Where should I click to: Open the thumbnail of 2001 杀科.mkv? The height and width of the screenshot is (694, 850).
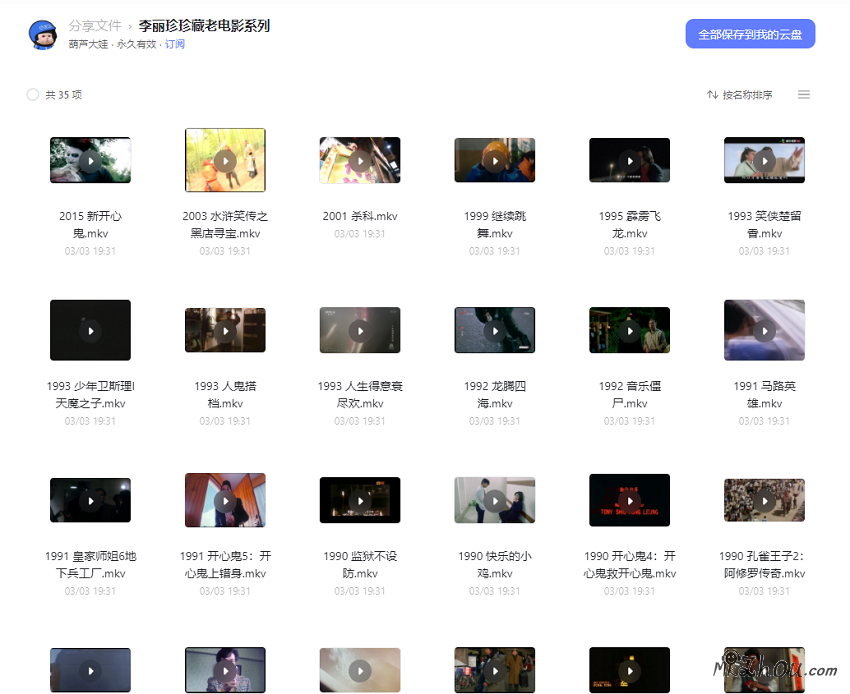(x=360, y=160)
